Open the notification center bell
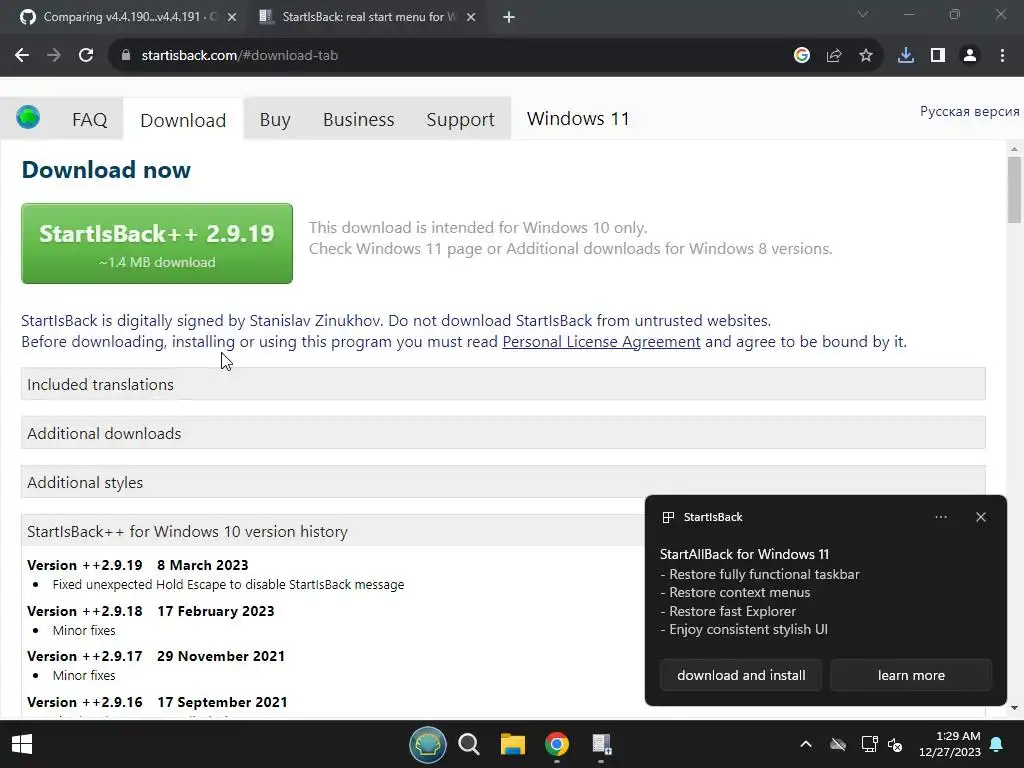The height and width of the screenshot is (768, 1024). pos(997,744)
